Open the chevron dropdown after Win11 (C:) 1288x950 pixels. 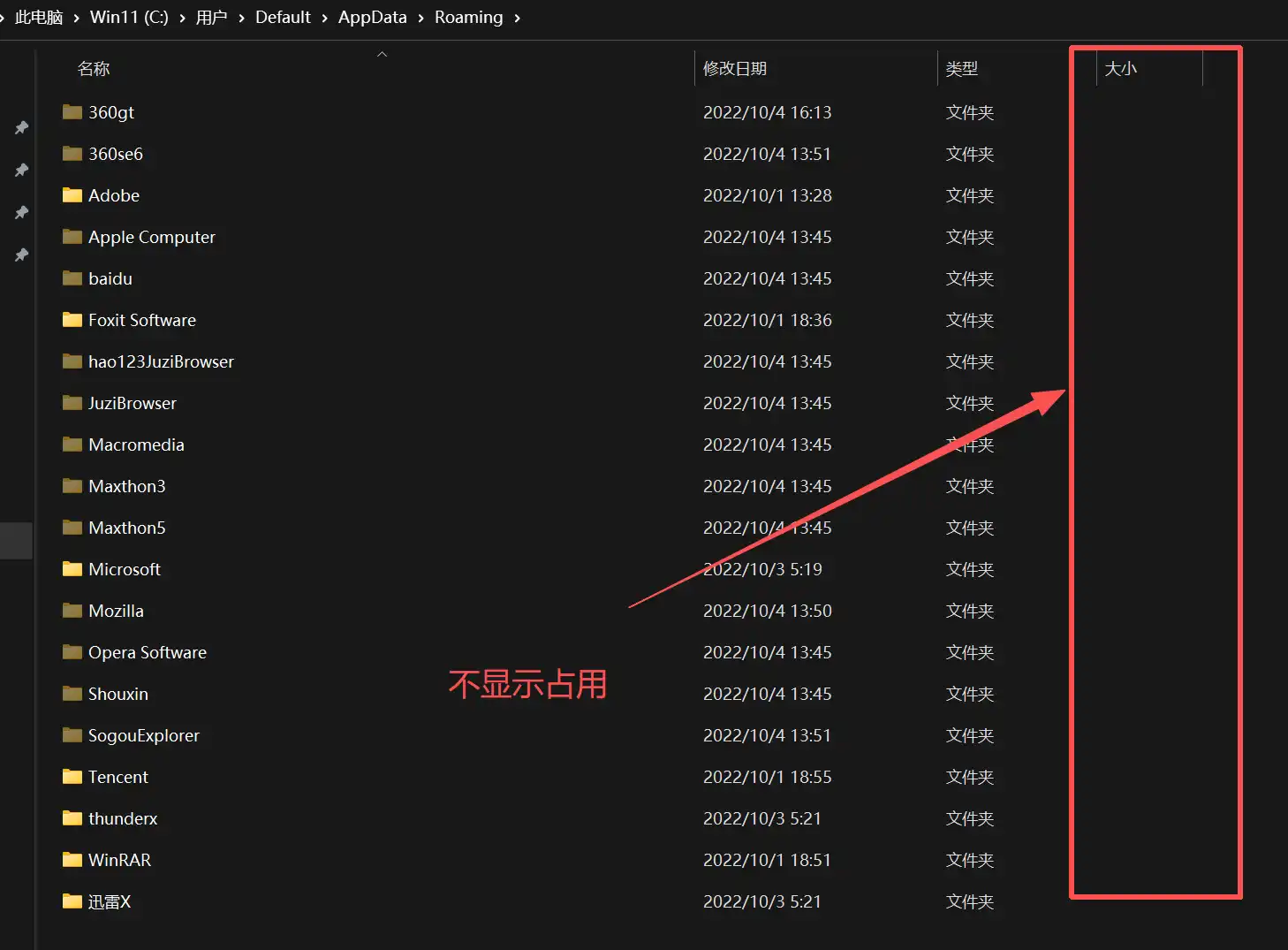182,18
